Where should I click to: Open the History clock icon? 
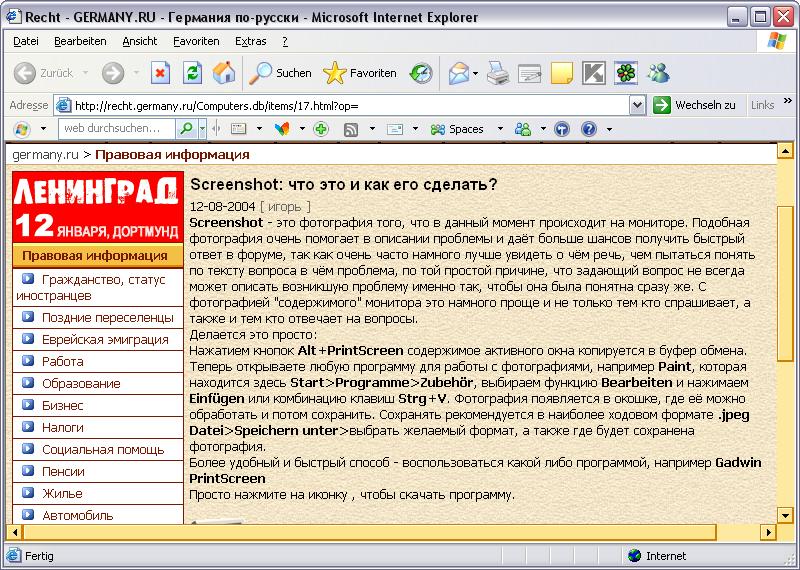tap(421, 73)
